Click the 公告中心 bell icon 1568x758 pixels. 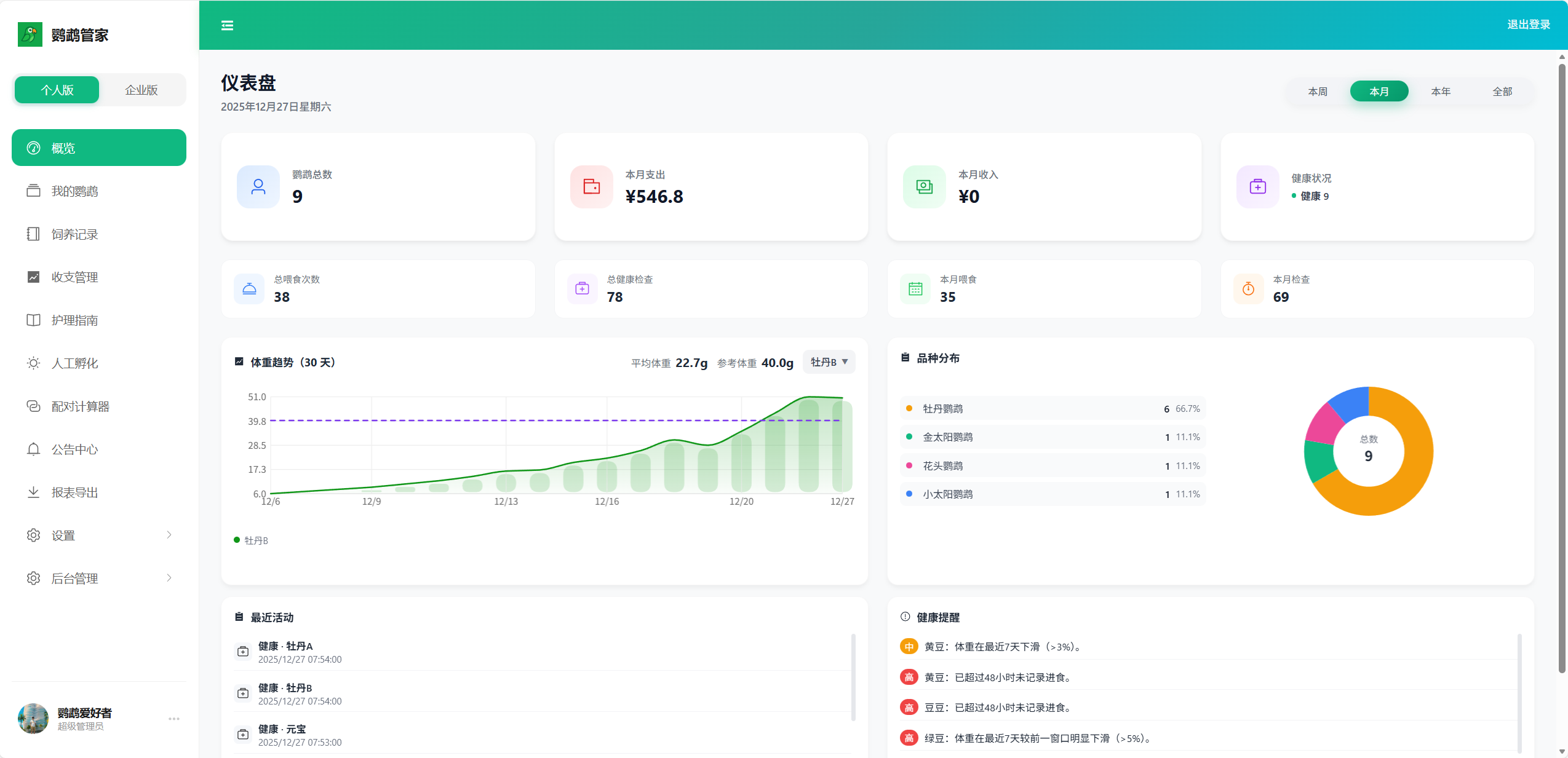point(33,449)
